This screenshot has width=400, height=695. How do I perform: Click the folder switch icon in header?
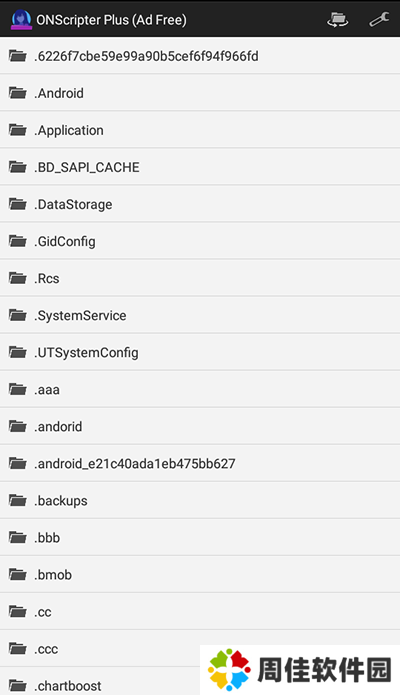(337, 19)
